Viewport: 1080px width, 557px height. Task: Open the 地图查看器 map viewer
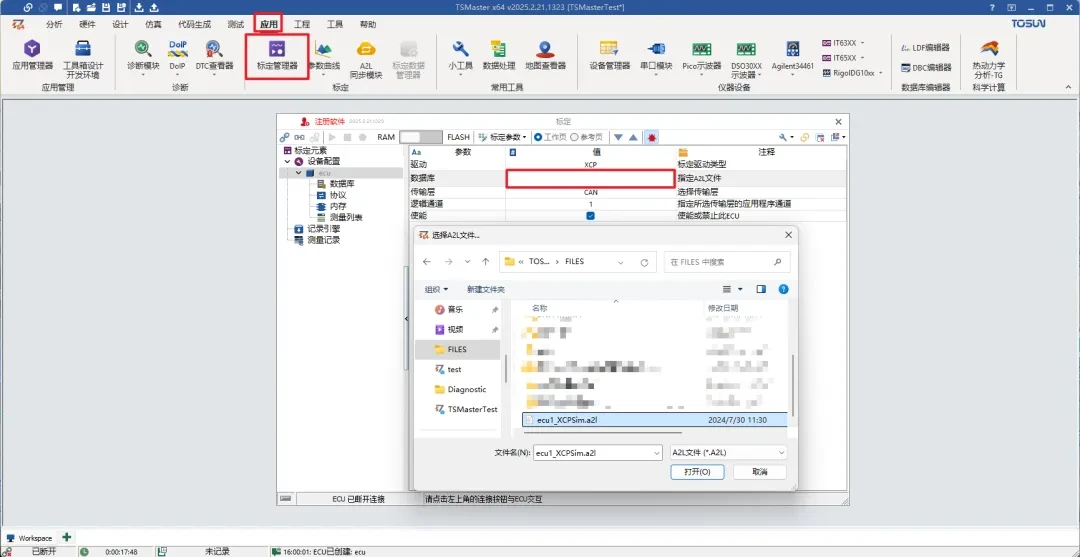[x=545, y=54]
